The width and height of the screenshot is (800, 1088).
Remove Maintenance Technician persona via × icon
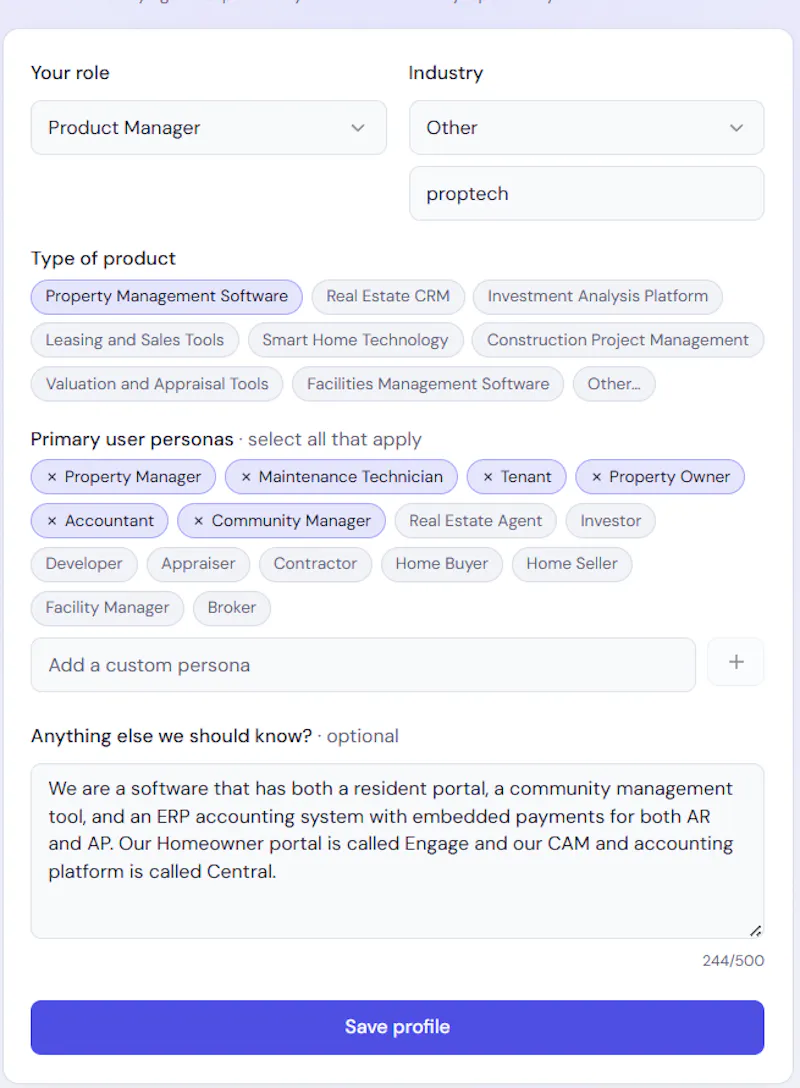click(246, 477)
